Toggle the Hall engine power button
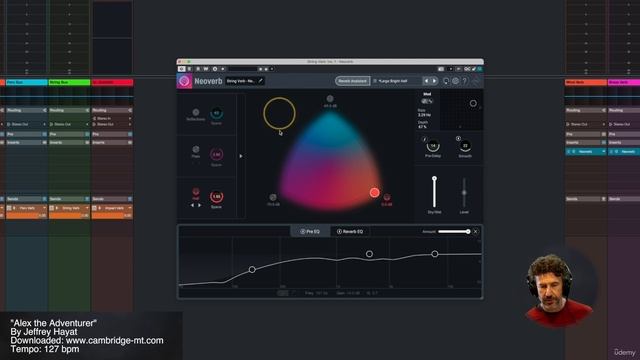Image resolution: width=640 pixels, height=360 pixels. point(196,191)
